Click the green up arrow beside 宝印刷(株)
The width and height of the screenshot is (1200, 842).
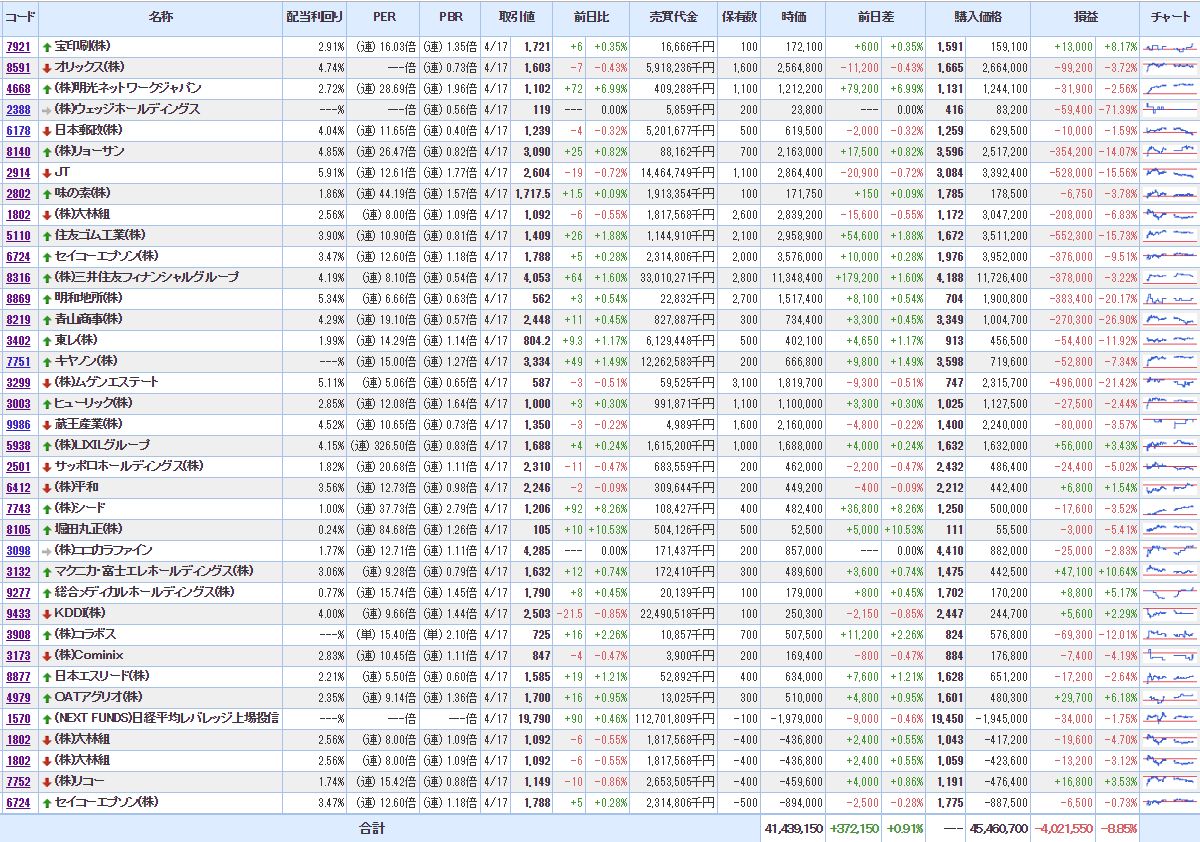coord(47,47)
